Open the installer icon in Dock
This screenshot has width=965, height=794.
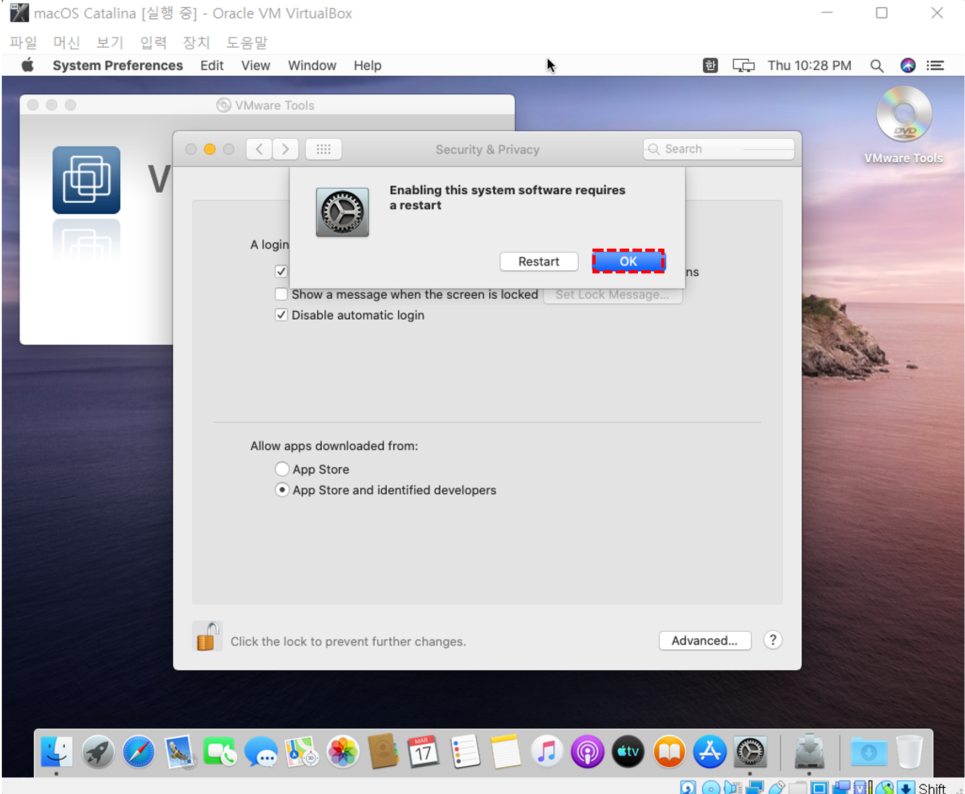[809, 752]
